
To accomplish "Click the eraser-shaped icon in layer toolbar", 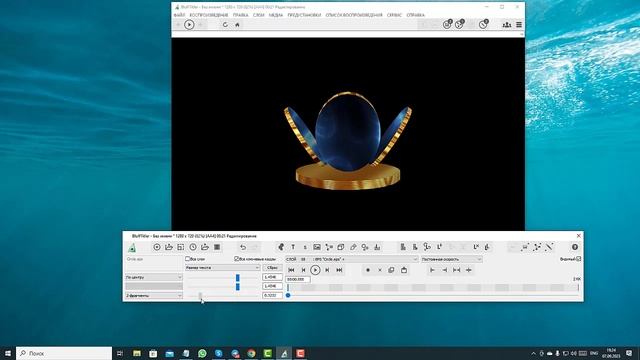I will [353, 247].
